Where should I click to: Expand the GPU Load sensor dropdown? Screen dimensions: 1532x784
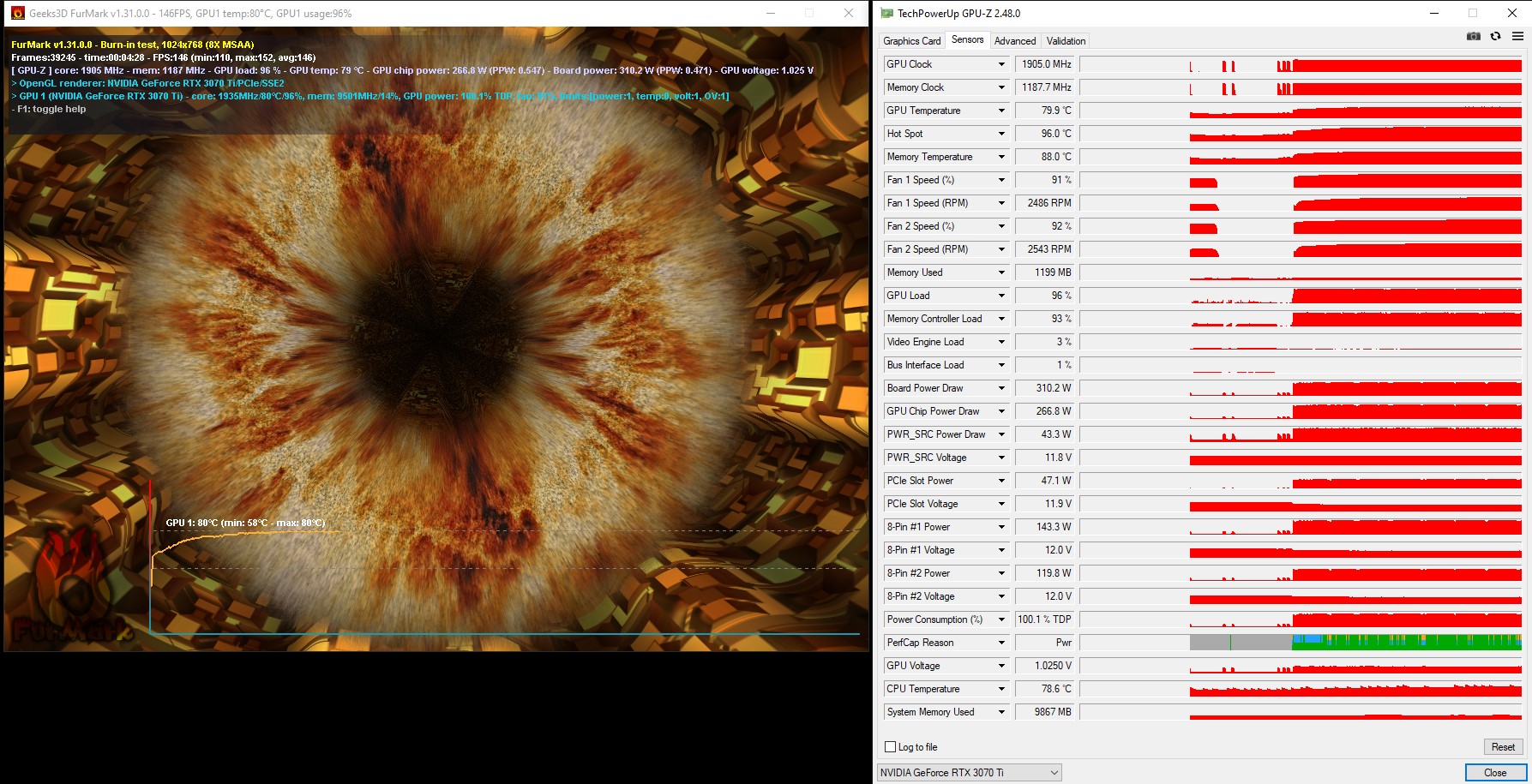coord(1001,296)
